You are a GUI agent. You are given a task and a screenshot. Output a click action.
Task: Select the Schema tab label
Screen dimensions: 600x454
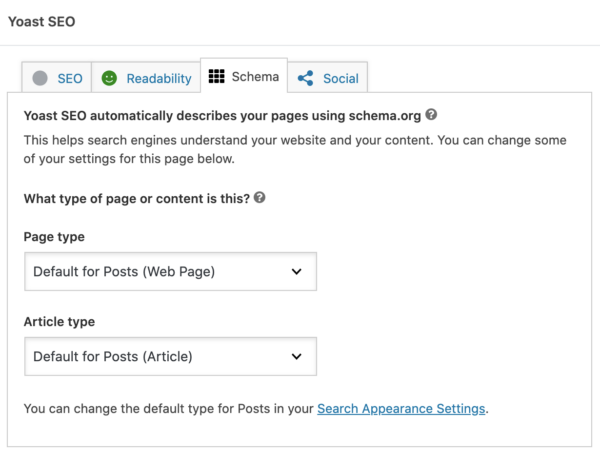(255, 76)
